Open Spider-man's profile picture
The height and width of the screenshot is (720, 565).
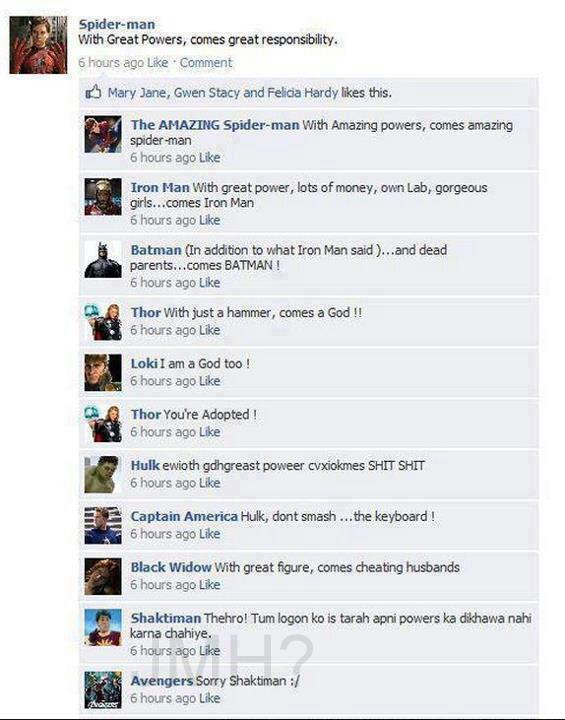[x=38, y=45]
